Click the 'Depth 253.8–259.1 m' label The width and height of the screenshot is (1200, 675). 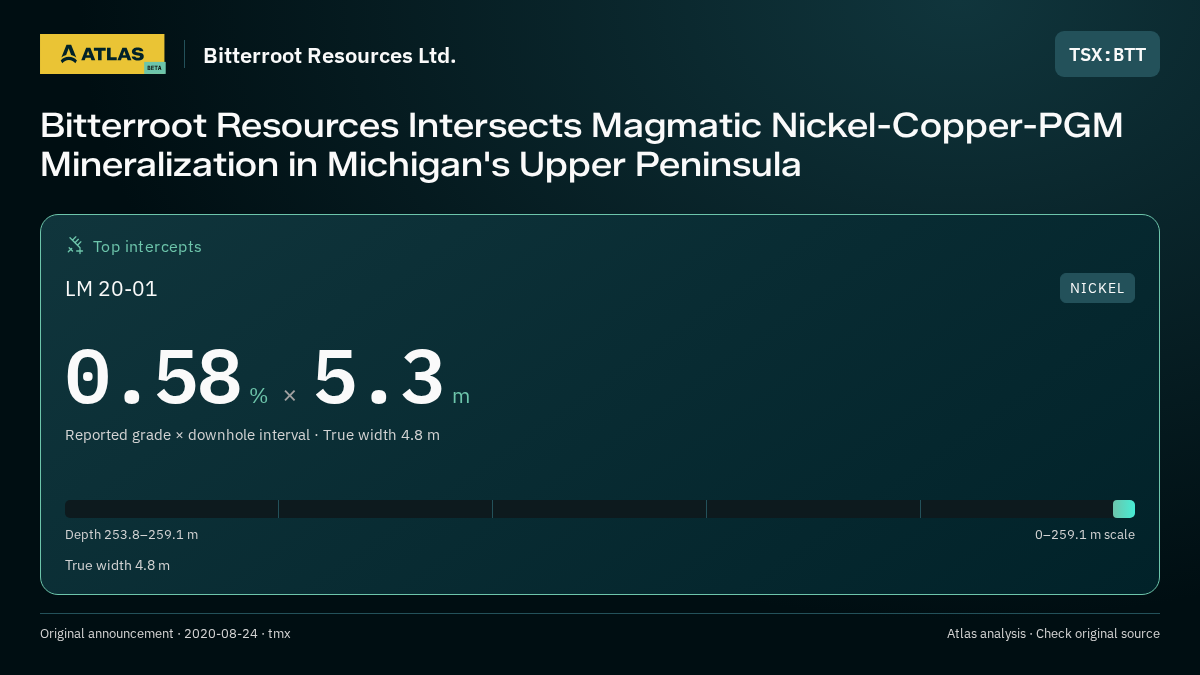click(x=131, y=534)
